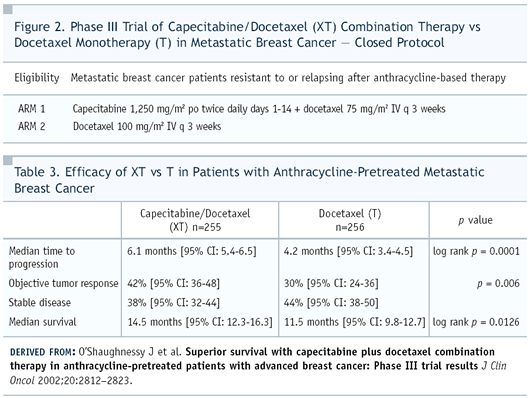The height and width of the screenshot is (398, 530).
Task: Select the ARM 1 label
Action: pyautogui.click(x=32, y=109)
